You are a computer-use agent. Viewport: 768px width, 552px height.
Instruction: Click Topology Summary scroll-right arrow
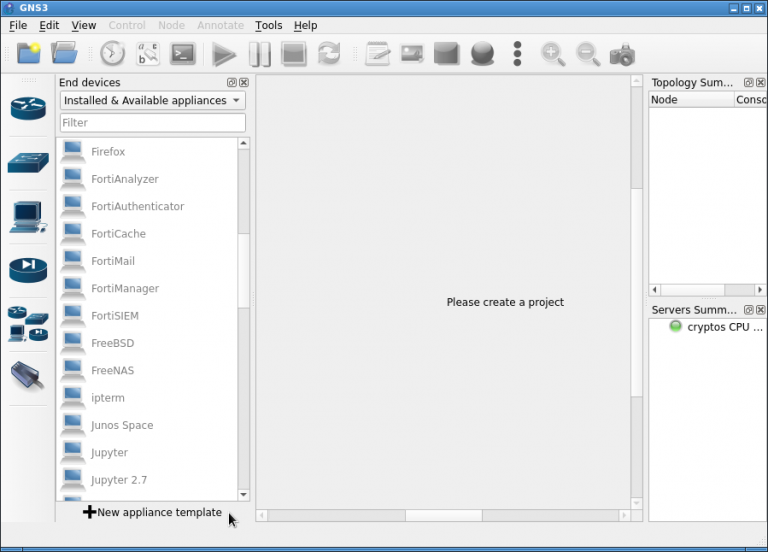pos(760,290)
